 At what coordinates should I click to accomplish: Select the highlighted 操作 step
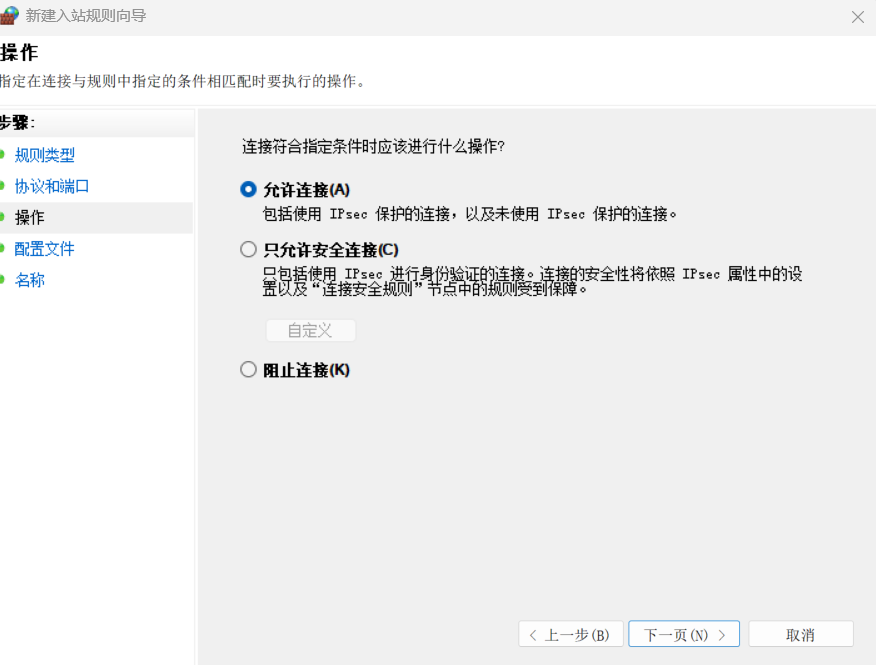coord(30,217)
